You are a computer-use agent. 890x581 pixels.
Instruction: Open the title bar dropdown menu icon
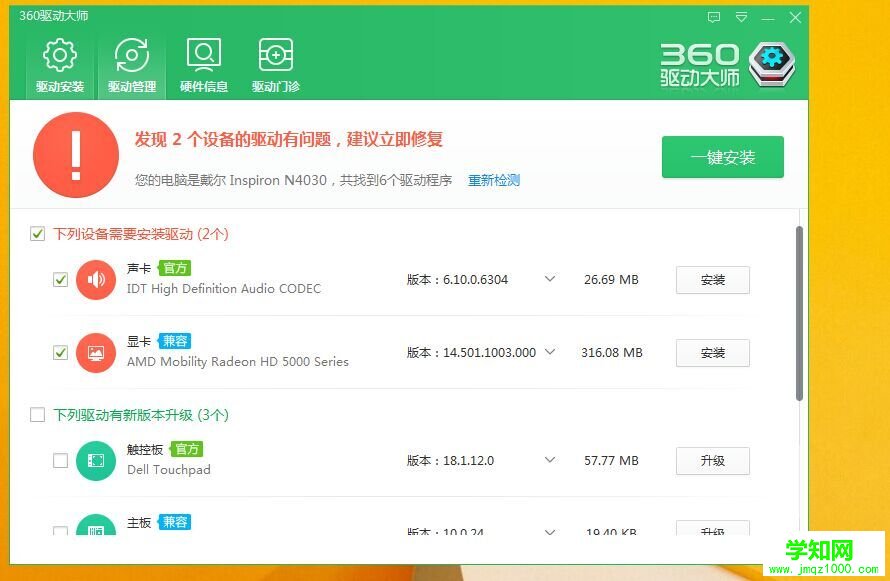tap(741, 18)
